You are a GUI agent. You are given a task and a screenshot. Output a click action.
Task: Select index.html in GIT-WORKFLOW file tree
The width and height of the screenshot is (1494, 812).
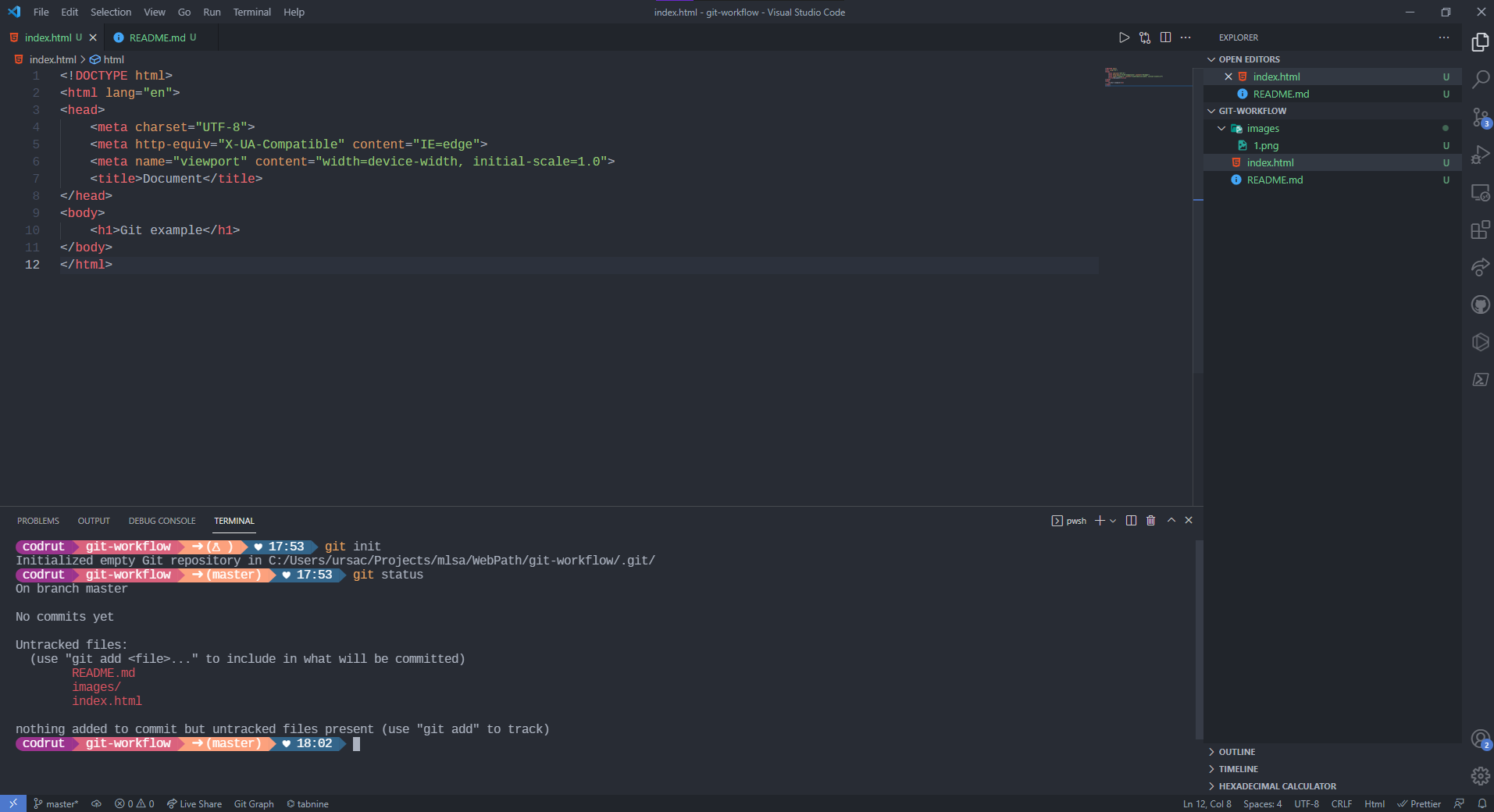click(1270, 162)
